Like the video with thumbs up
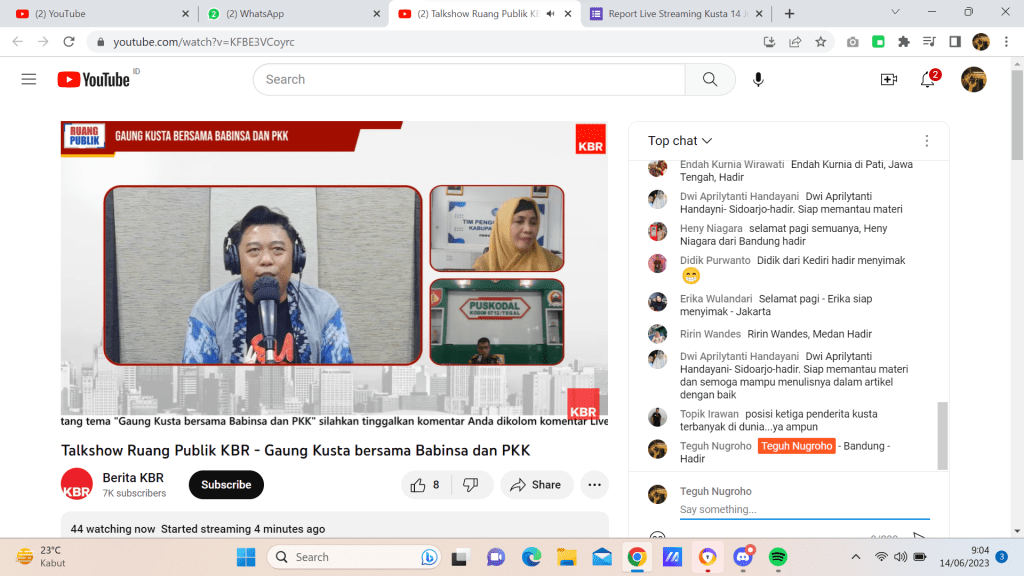The width and height of the screenshot is (1024, 576). point(426,485)
